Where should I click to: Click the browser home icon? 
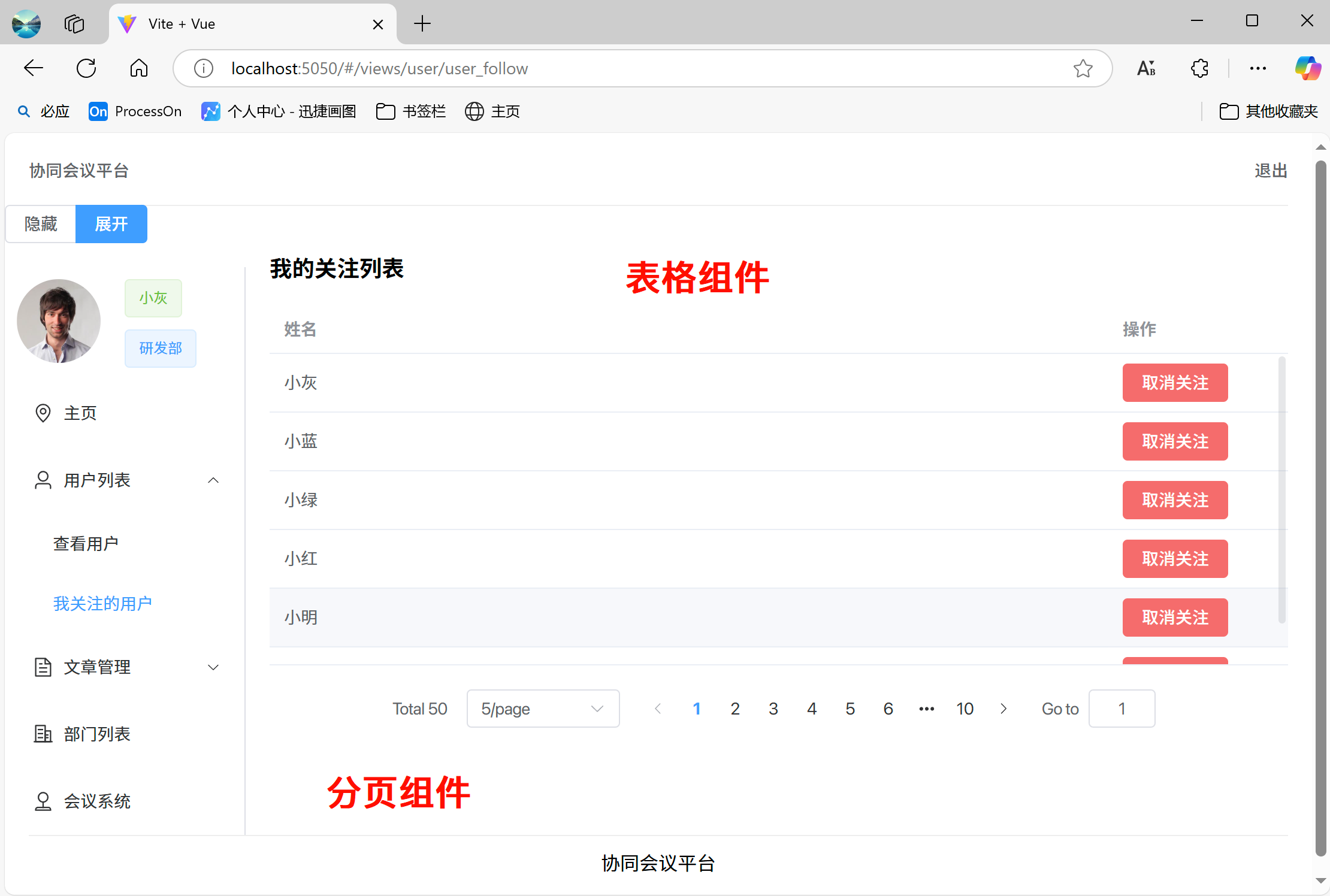[x=139, y=68]
